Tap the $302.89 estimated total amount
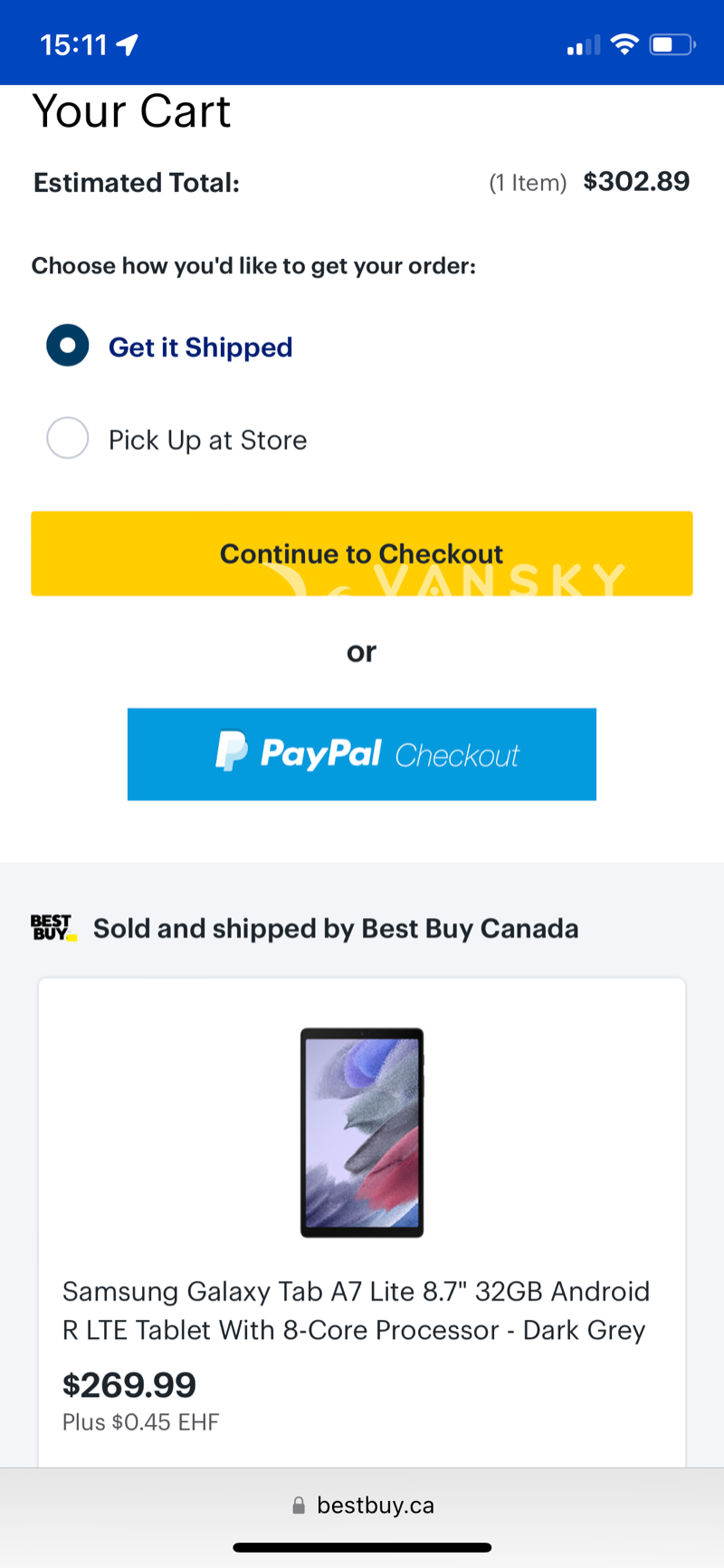The width and height of the screenshot is (724, 1568). (636, 182)
